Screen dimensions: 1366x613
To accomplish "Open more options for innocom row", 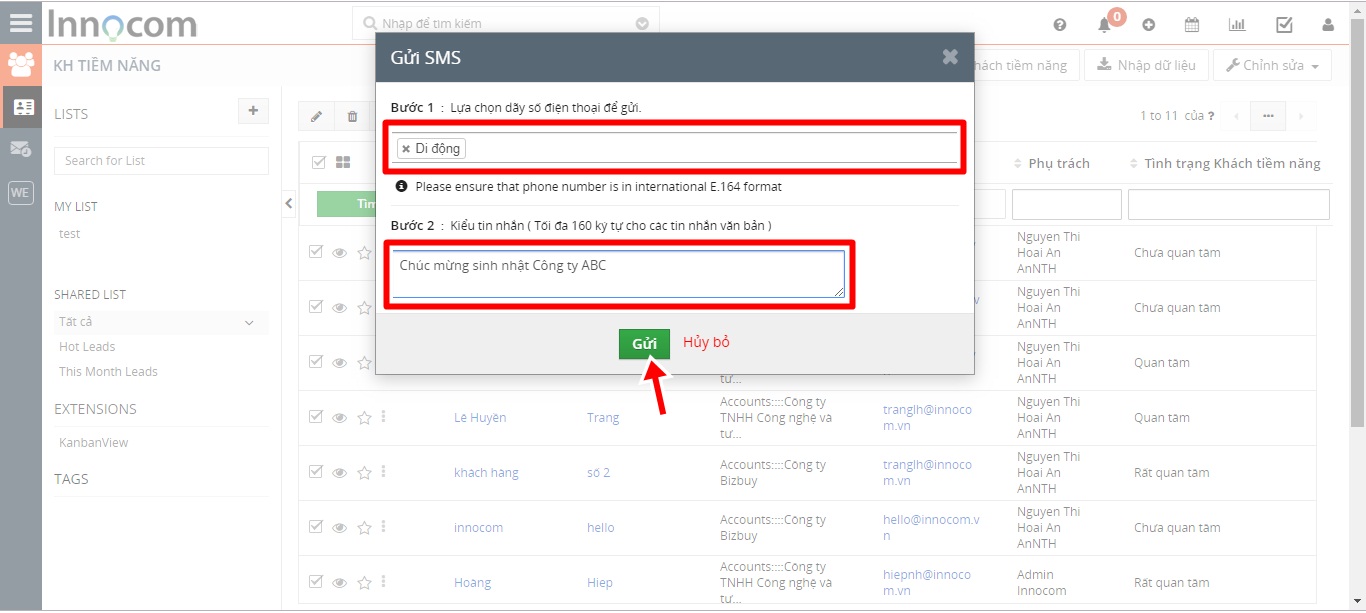I will (x=383, y=527).
